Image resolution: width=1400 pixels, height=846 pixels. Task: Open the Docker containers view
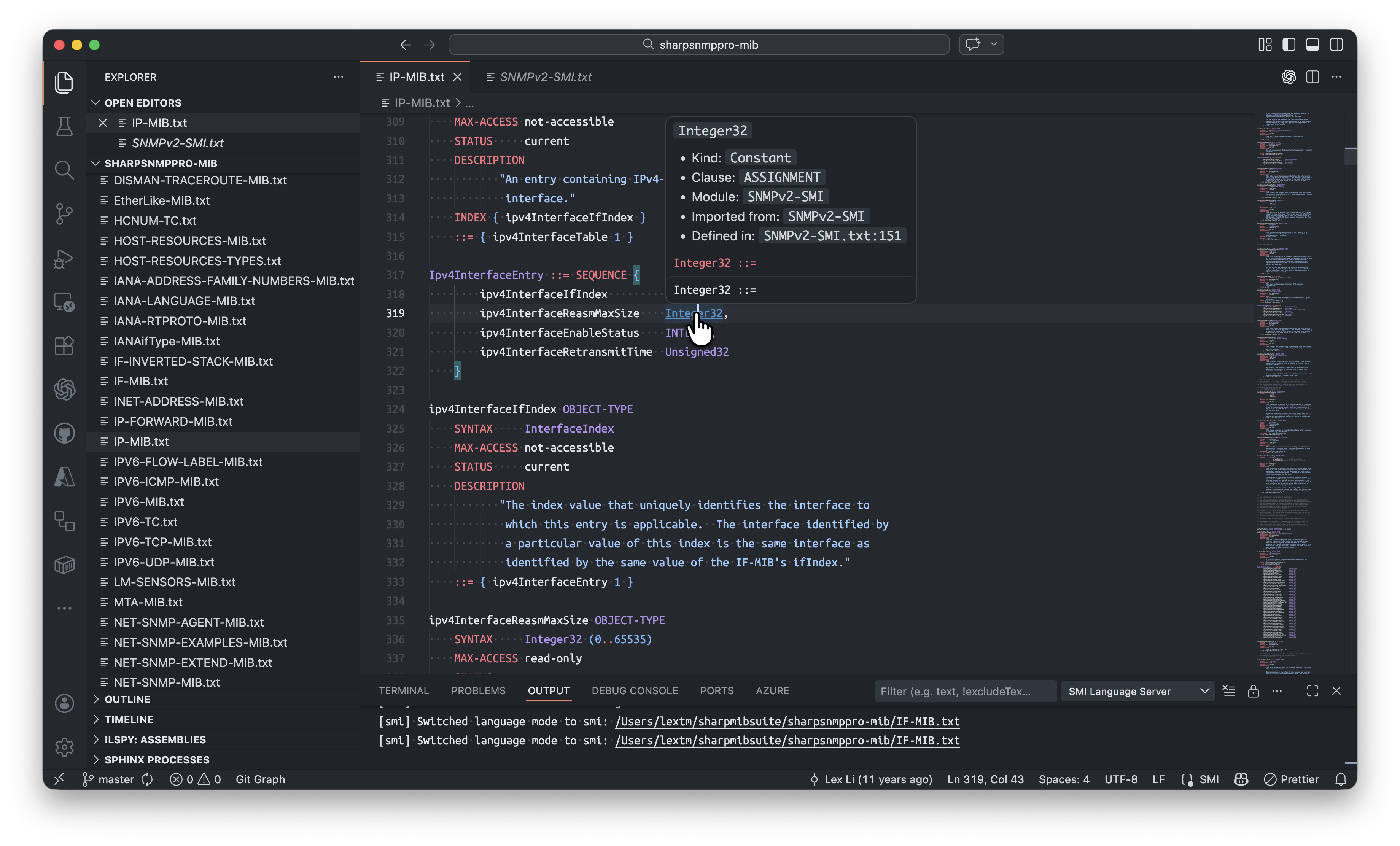tap(64, 564)
